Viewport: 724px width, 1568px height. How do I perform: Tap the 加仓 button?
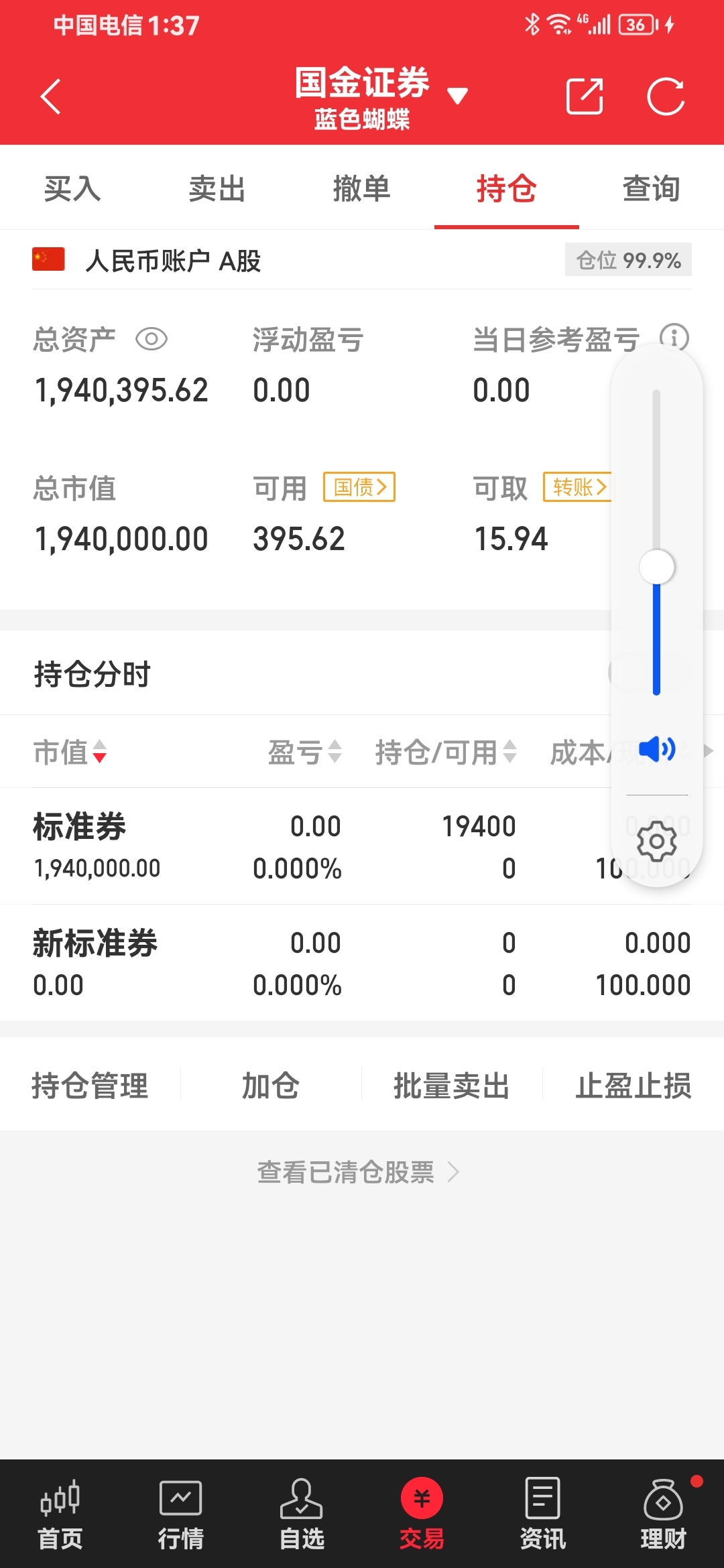271,1086
